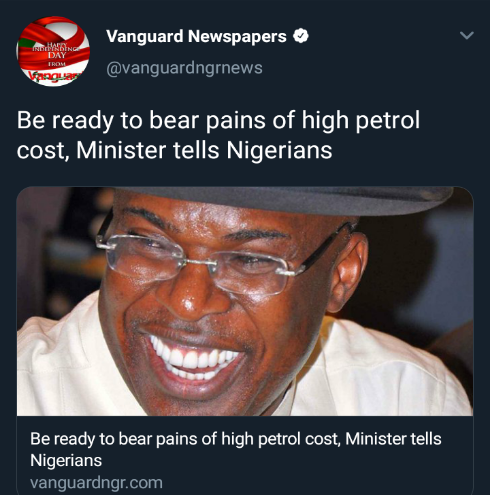The width and height of the screenshot is (490, 495).
Task: Click the card footer beside vanguardngr.com
Action: pos(317,483)
